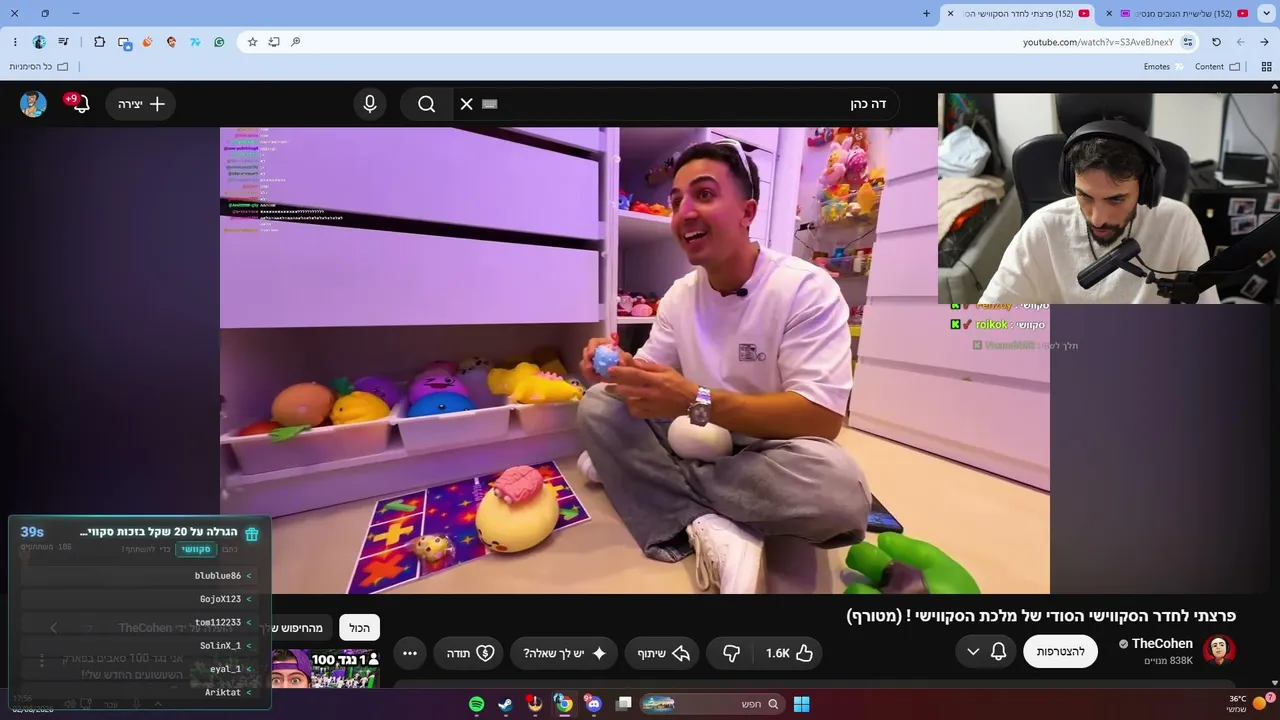Open the tab search dropdown arrow
This screenshot has width=1280, height=720.
(x=1265, y=13)
